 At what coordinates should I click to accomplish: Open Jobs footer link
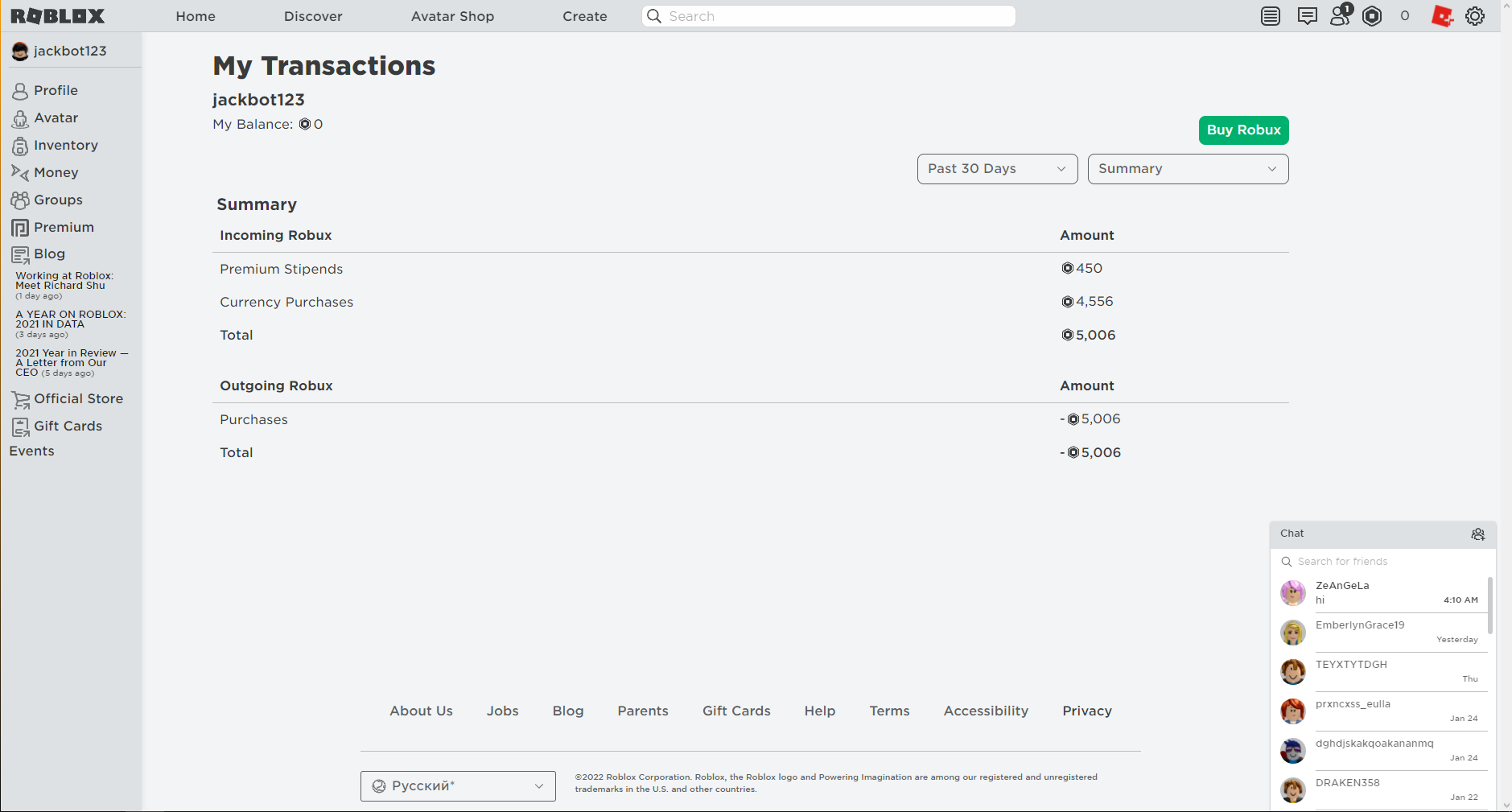[502, 711]
